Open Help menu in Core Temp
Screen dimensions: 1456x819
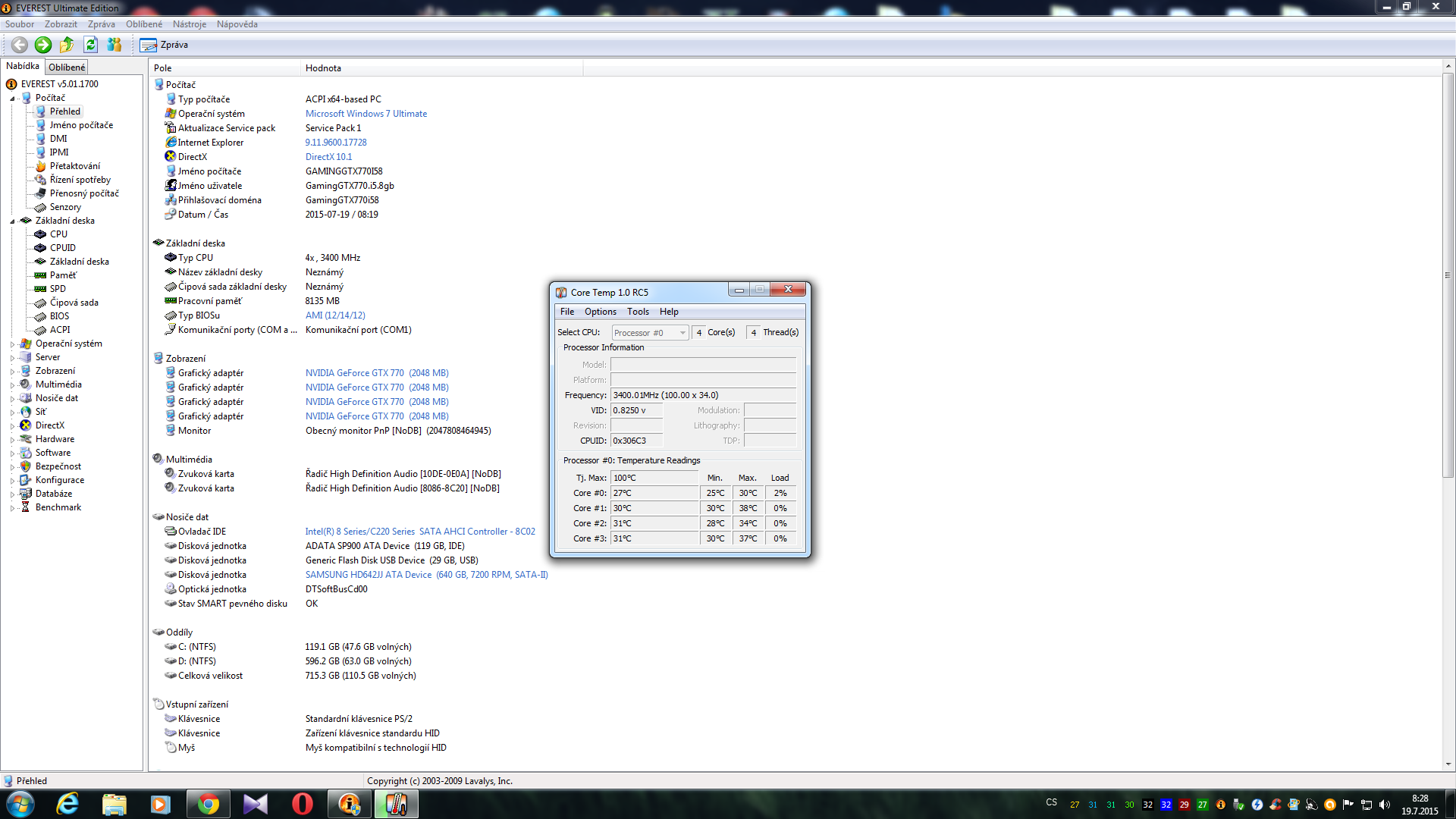pos(669,312)
